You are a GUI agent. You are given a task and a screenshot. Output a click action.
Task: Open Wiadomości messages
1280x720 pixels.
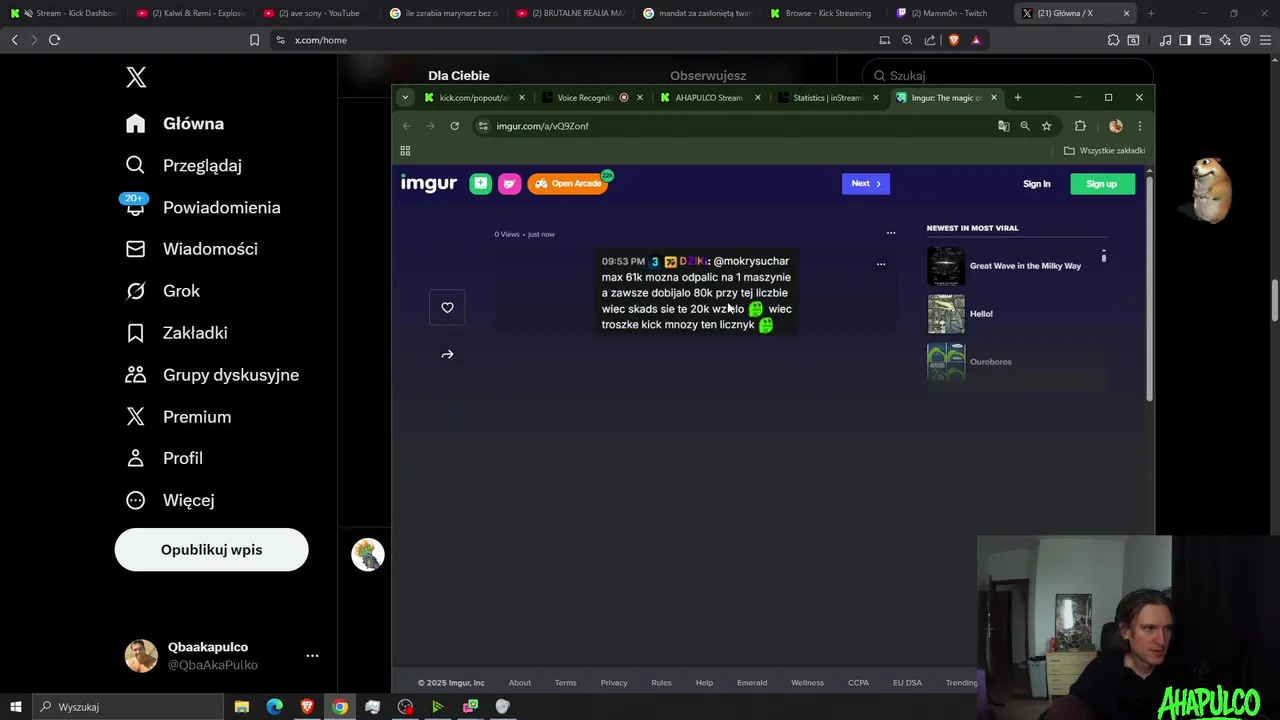tap(192, 249)
